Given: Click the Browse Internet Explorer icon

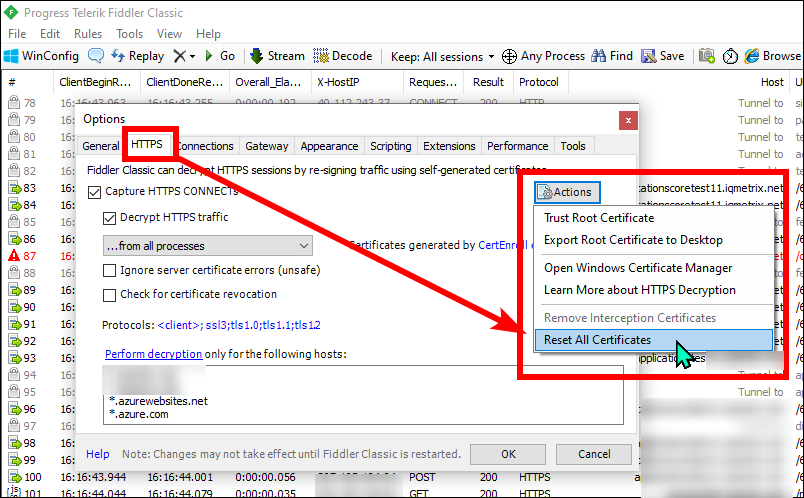Looking at the screenshot, I should click(x=752, y=56).
